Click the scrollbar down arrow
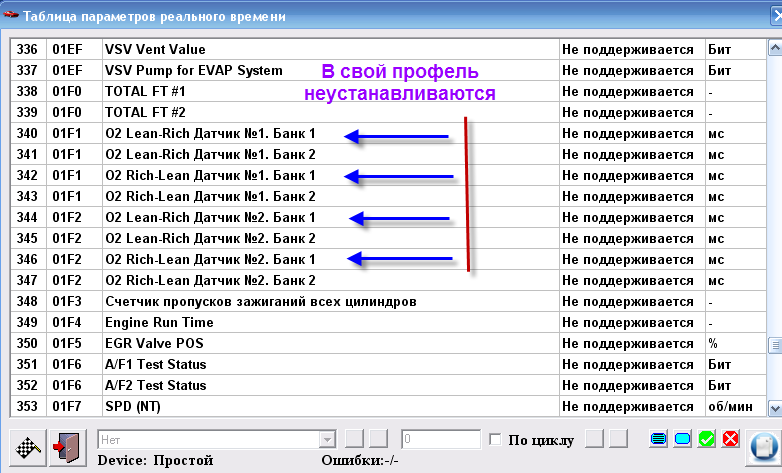 tap(773, 407)
